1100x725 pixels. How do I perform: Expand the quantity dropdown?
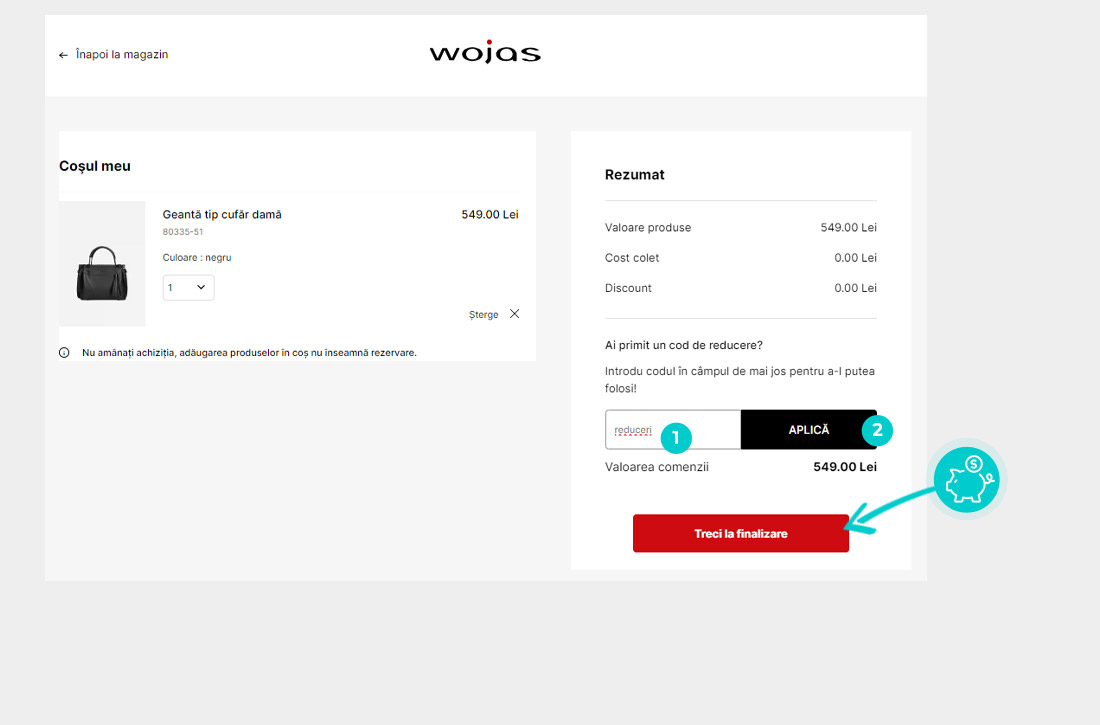(x=188, y=288)
